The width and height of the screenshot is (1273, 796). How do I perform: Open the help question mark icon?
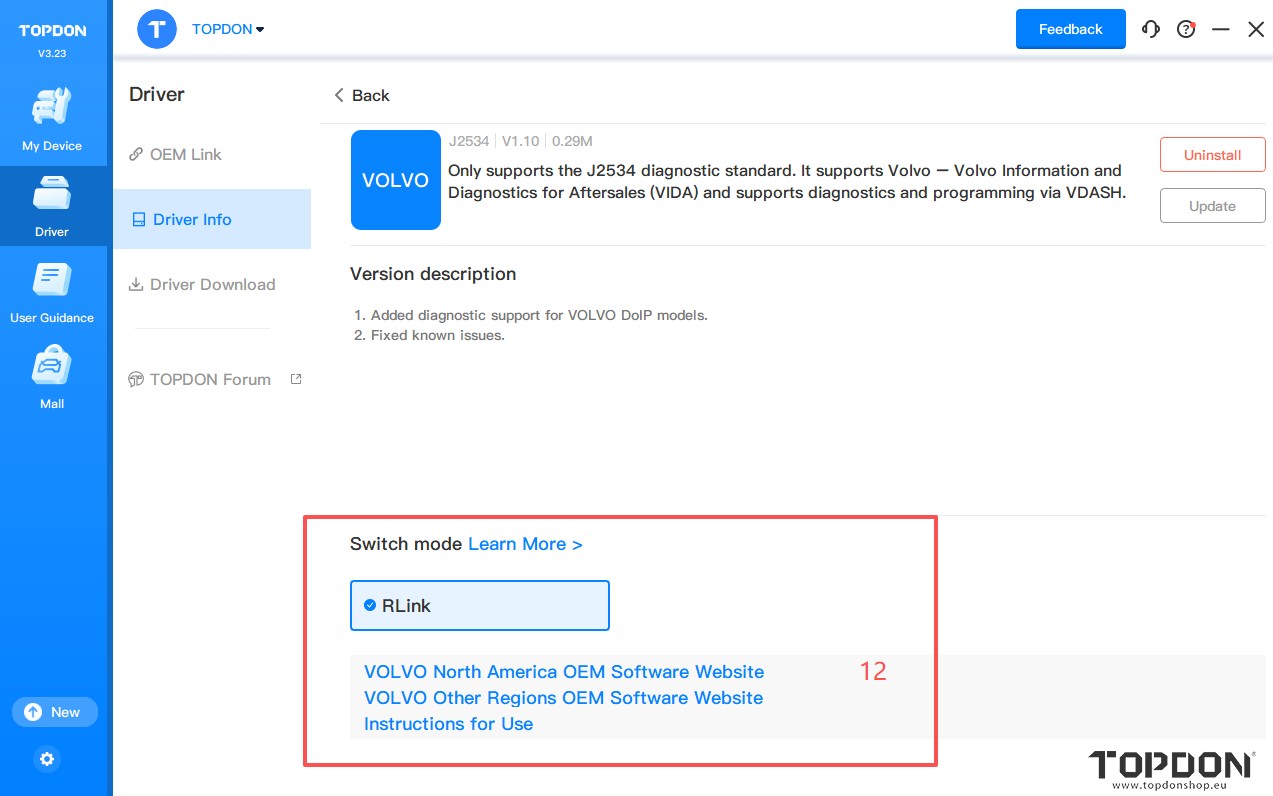pyautogui.click(x=1186, y=29)
